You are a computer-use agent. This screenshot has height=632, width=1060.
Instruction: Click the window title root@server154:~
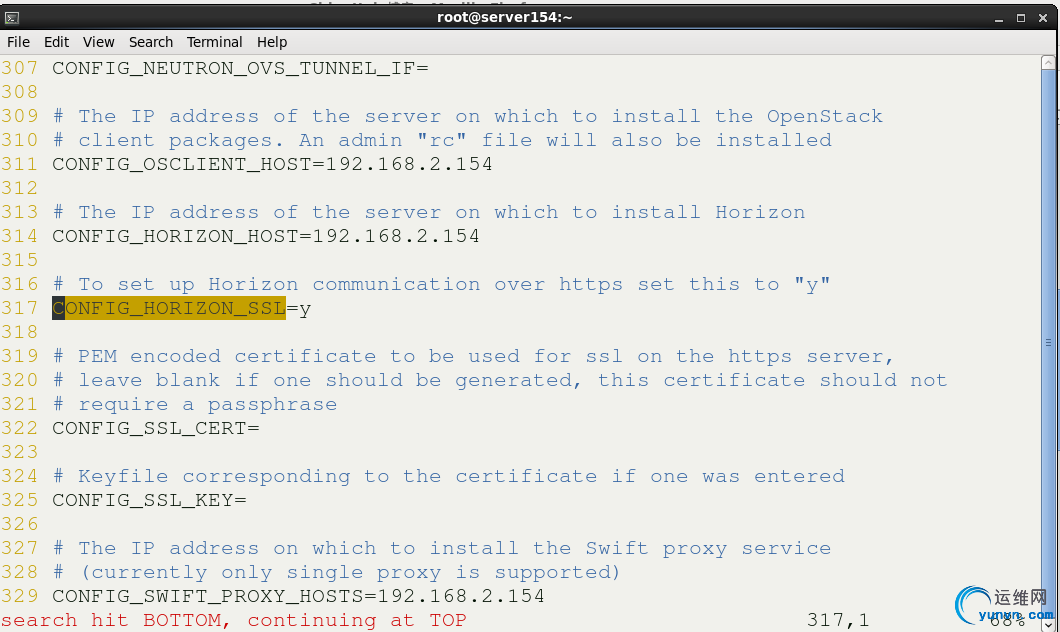coord(504,18)
